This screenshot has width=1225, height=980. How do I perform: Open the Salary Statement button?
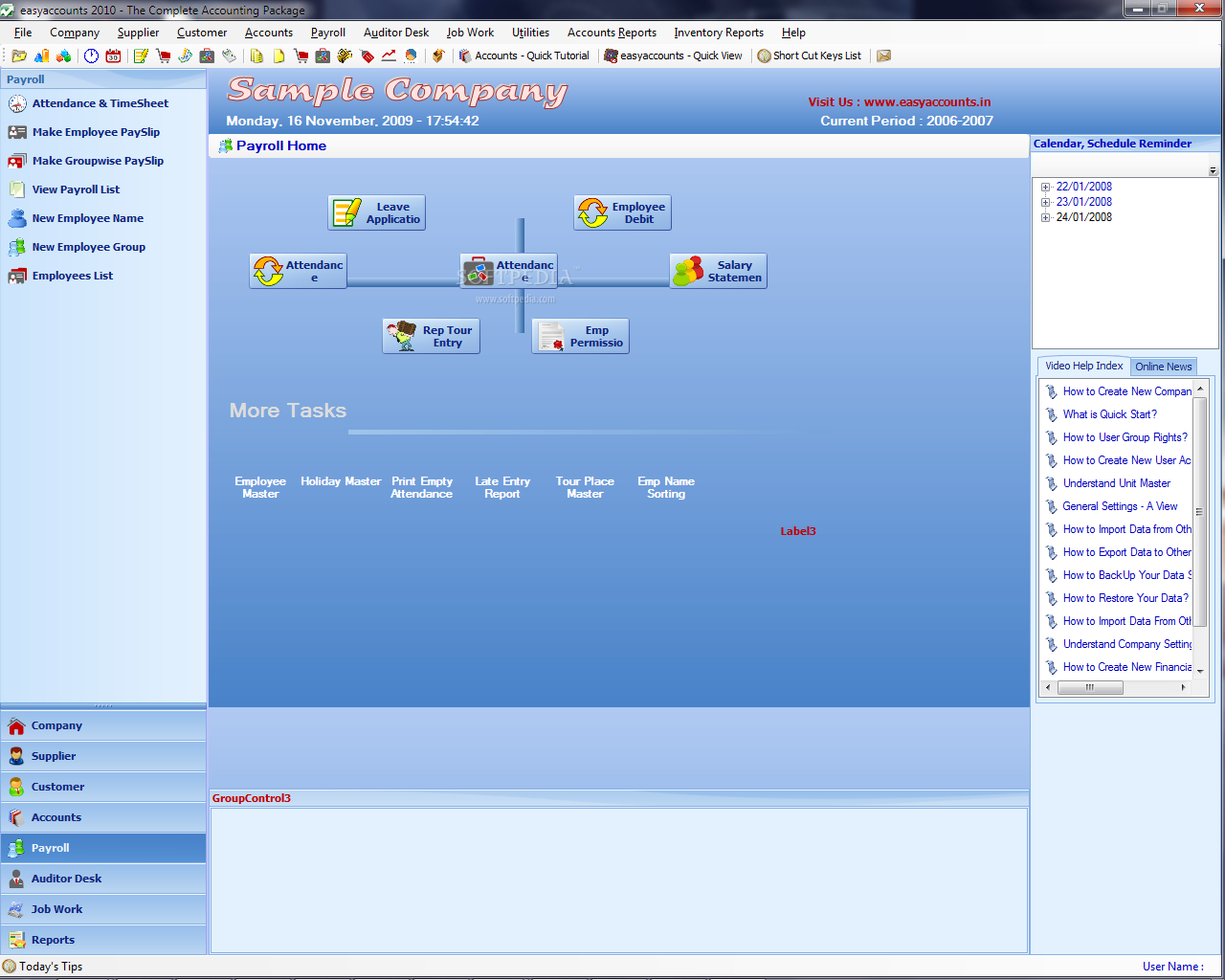pos(718,271)
